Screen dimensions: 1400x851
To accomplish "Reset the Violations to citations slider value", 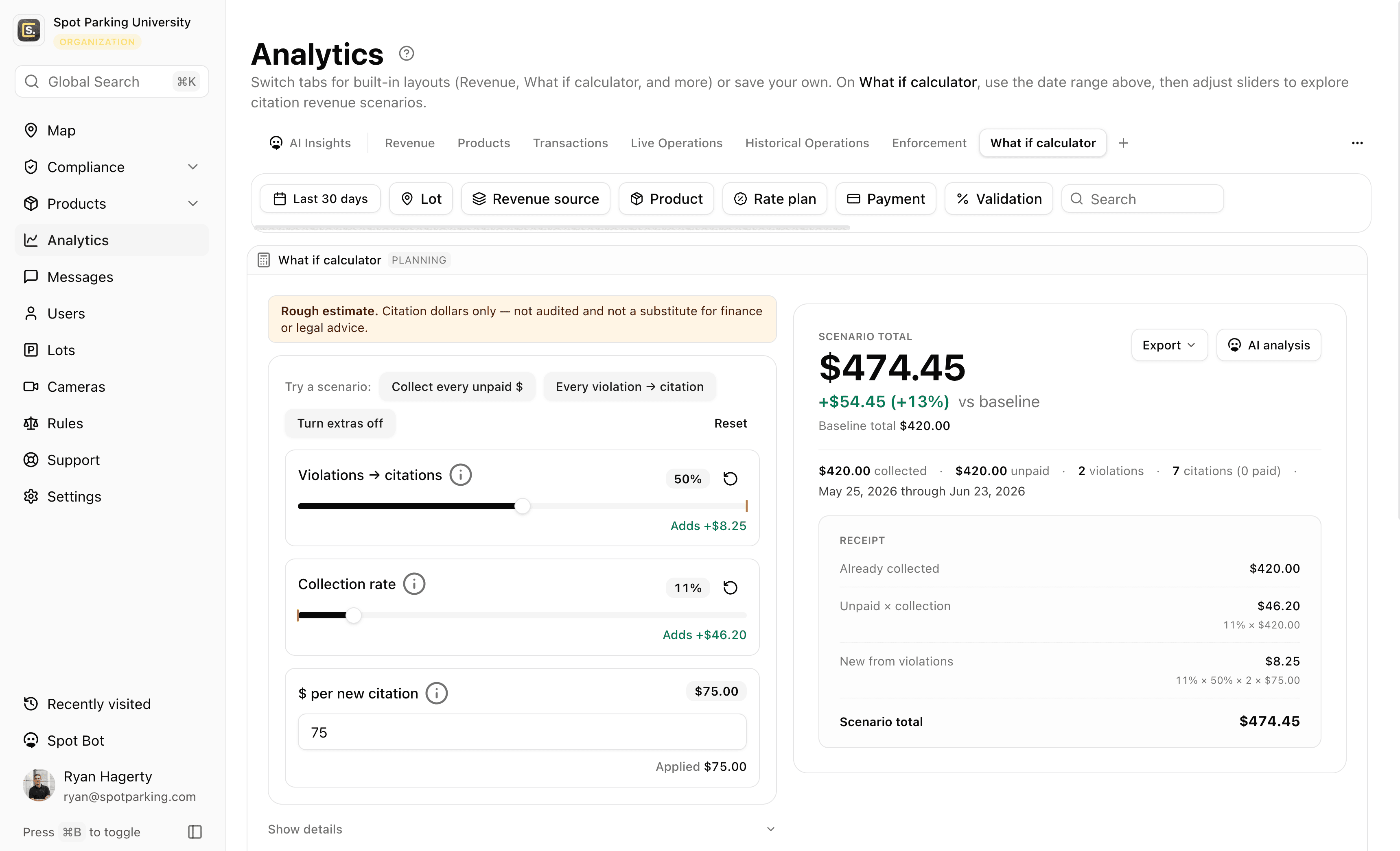I will pyautogui.click(x=730, y=479).
